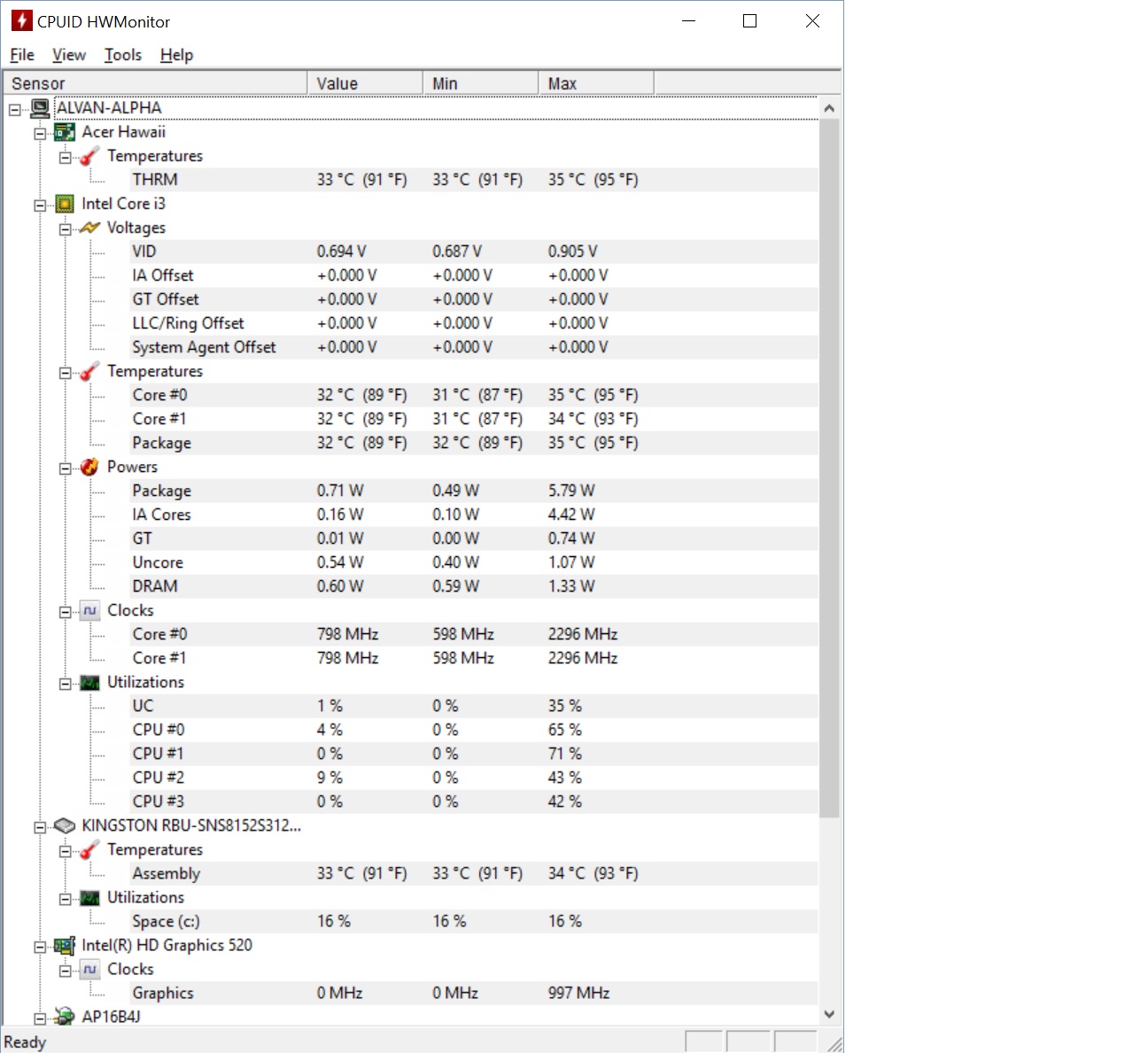Open the View menu
1148x1053 pixels.
coord(69,55)
